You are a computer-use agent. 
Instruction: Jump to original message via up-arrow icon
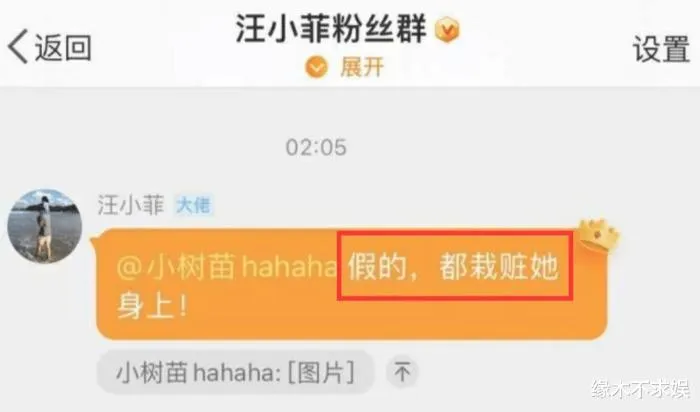click(402, 372)
